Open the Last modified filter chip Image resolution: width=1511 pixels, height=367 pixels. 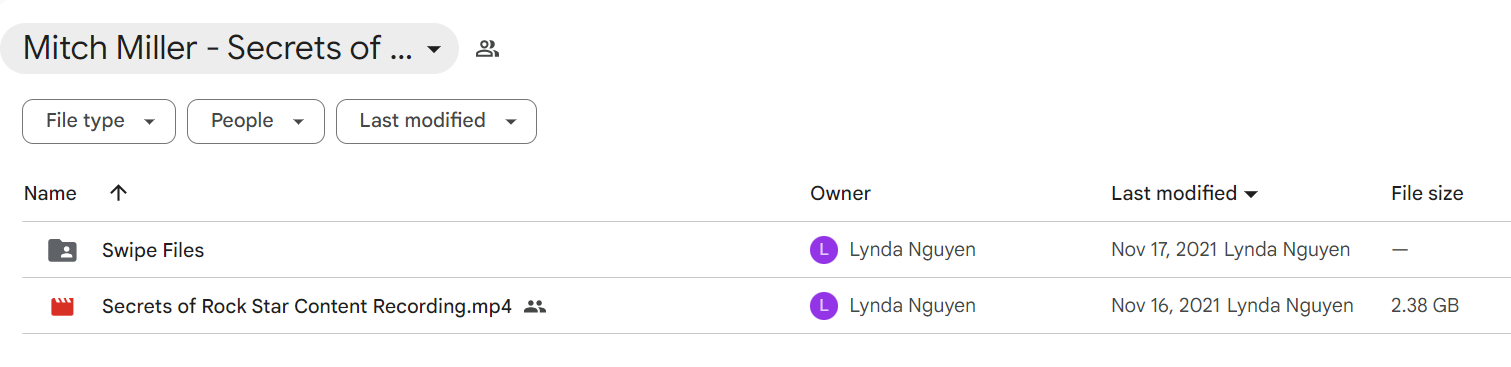(436, 121)
